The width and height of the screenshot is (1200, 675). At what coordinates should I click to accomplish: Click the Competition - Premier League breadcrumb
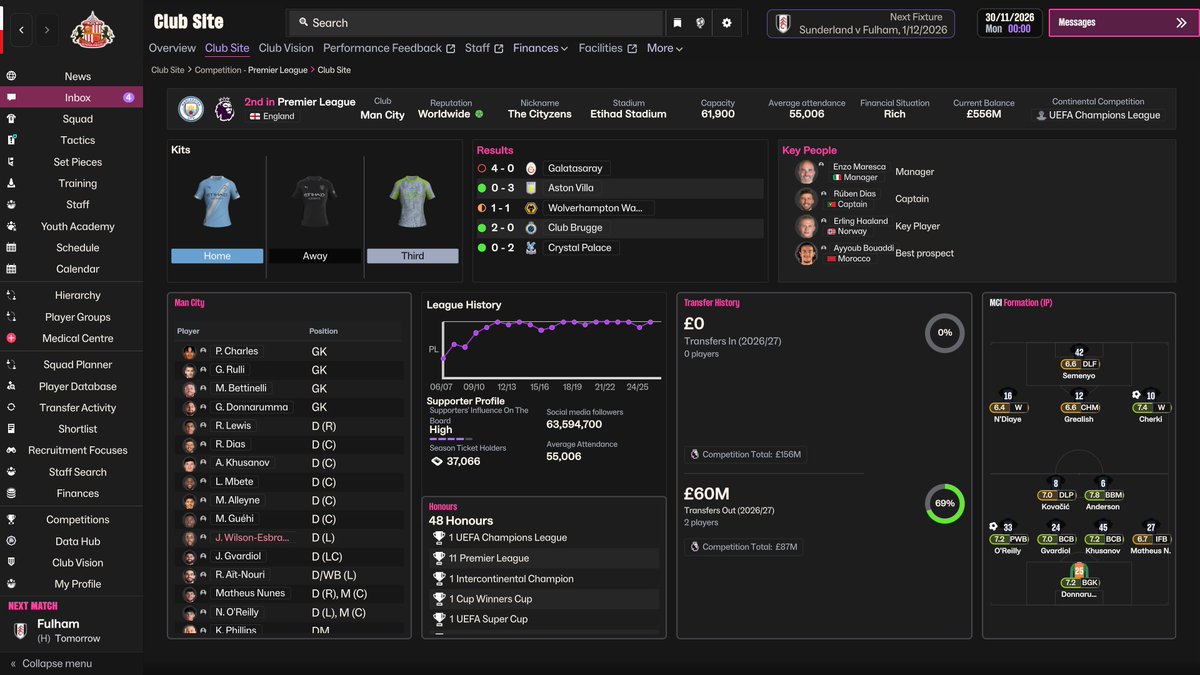click(x=253, y=71)
